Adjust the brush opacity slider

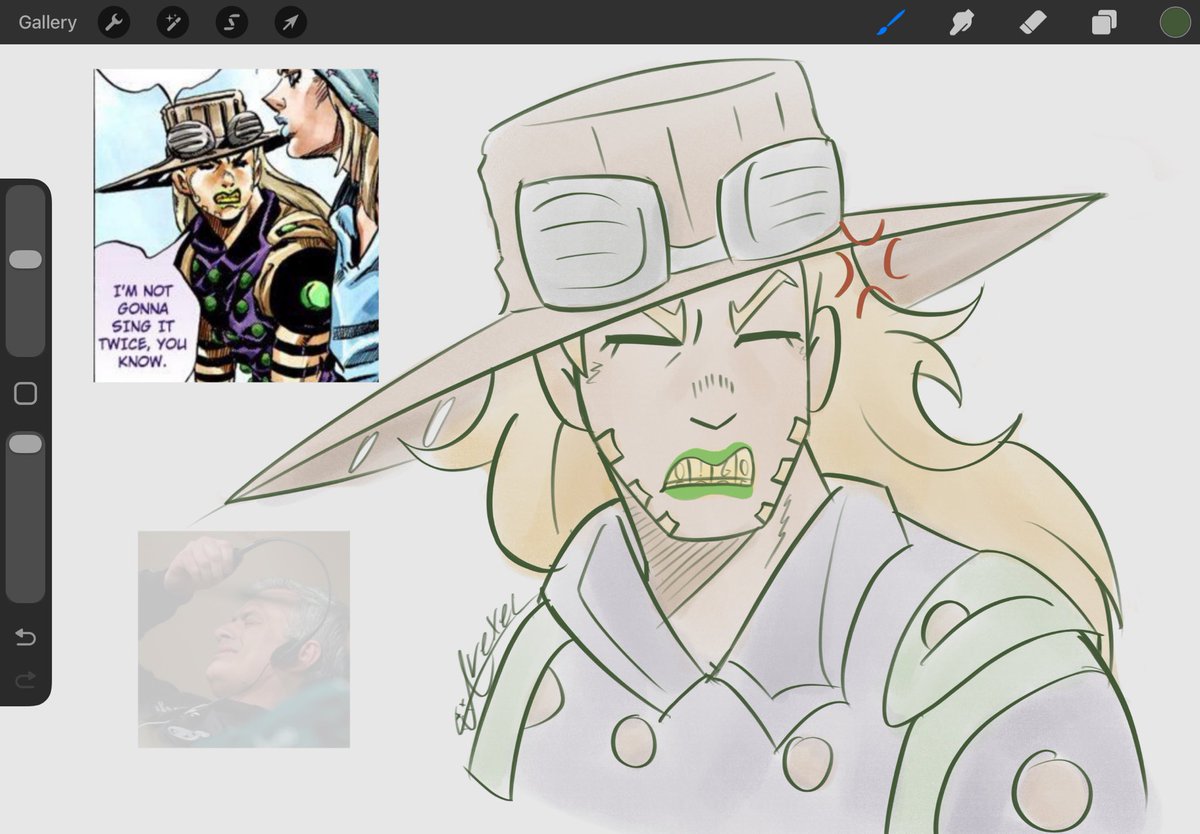pos(25,517)
